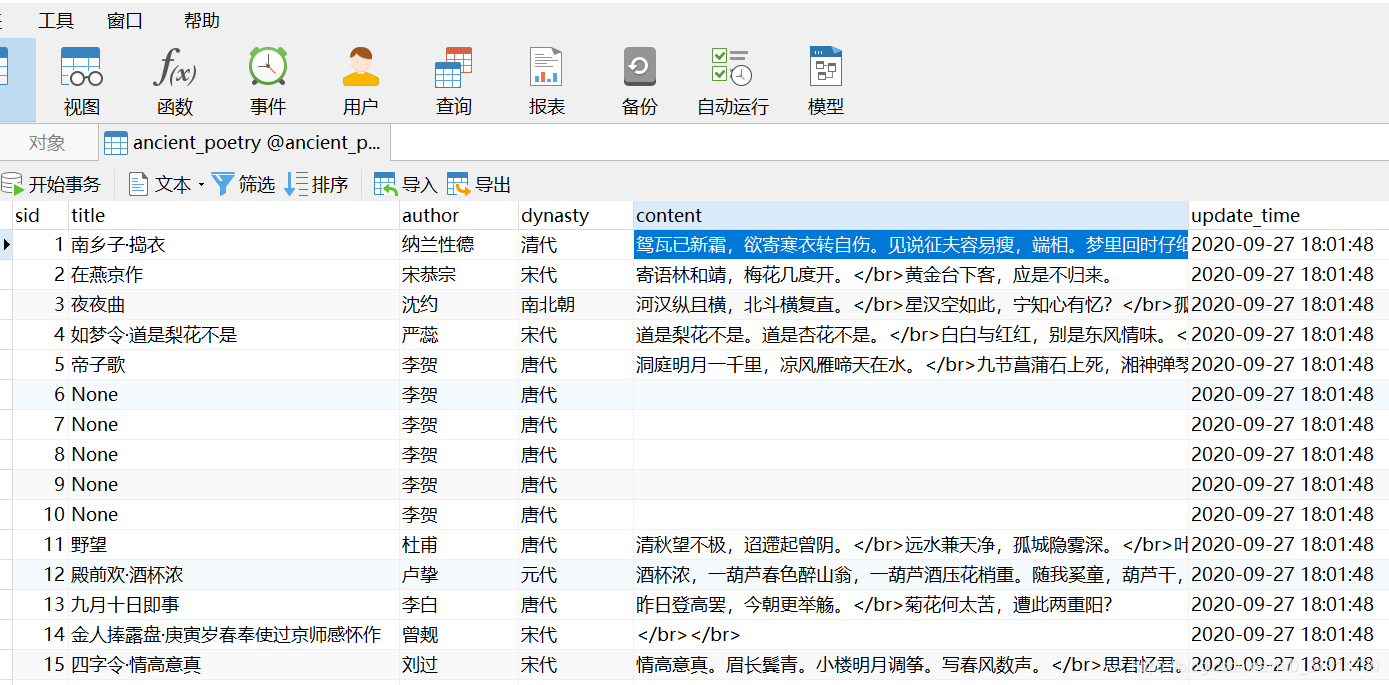Select title cell 四字令·情高意真
Viewport: 1389px width, 685px height.
[234, 665]
